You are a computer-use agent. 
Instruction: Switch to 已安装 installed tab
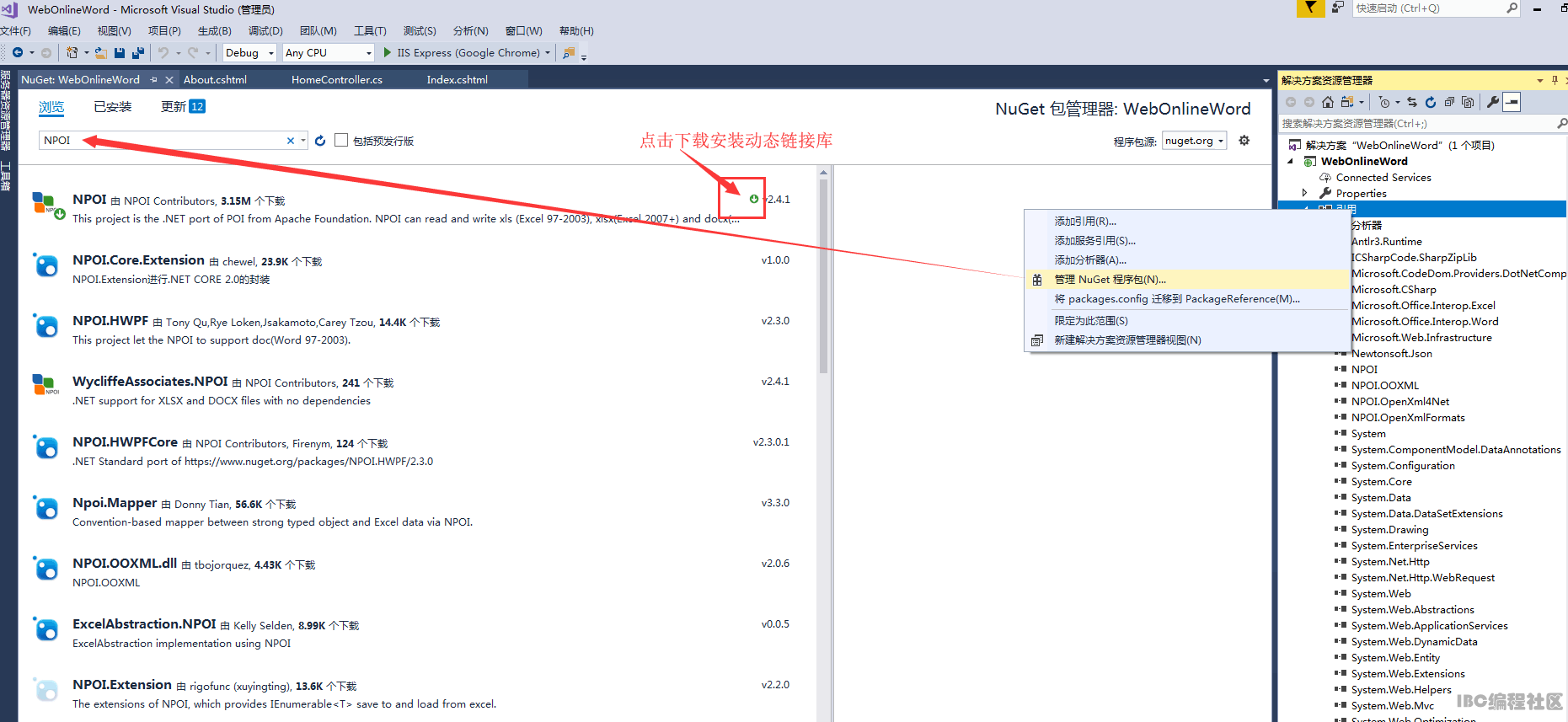coord(113,107)
